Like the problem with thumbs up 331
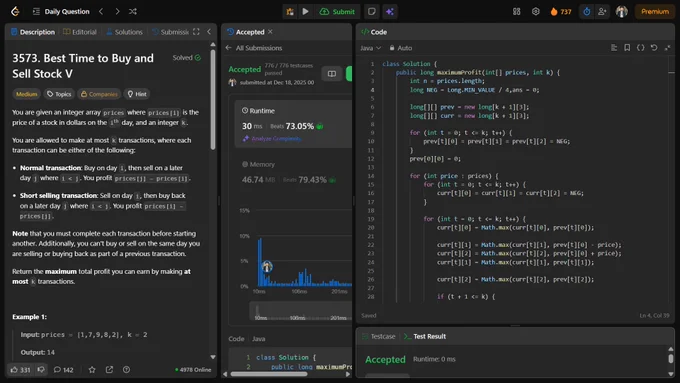The width and height of the screenshot is (680, 383). 20,370
